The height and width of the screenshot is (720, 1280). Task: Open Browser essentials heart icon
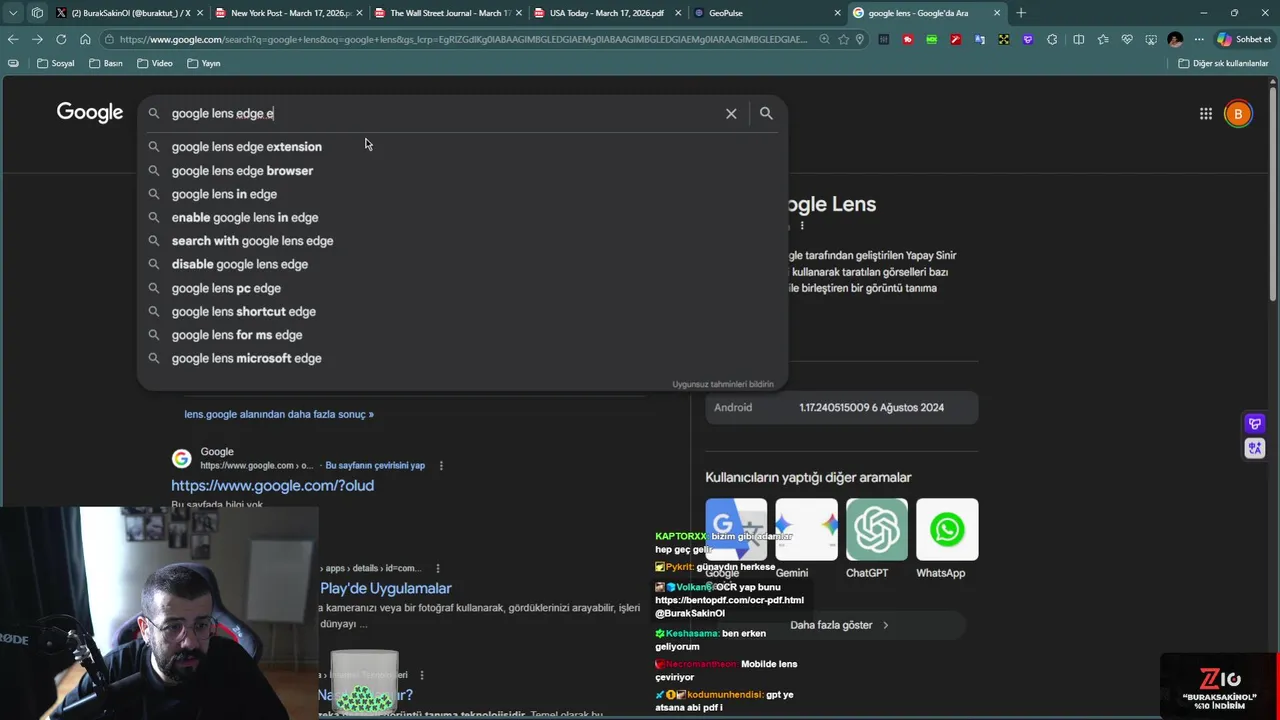[x=1127, y=40]
